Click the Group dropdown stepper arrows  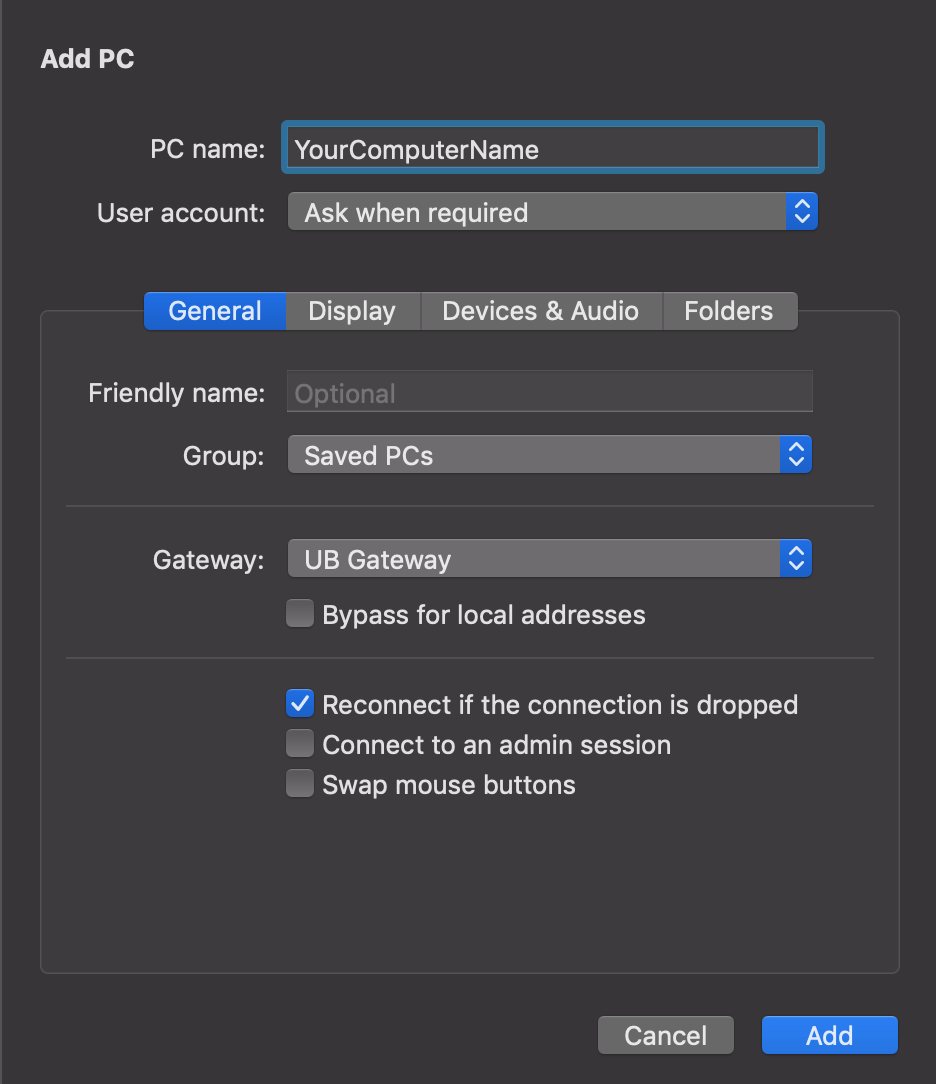[796, 456]
